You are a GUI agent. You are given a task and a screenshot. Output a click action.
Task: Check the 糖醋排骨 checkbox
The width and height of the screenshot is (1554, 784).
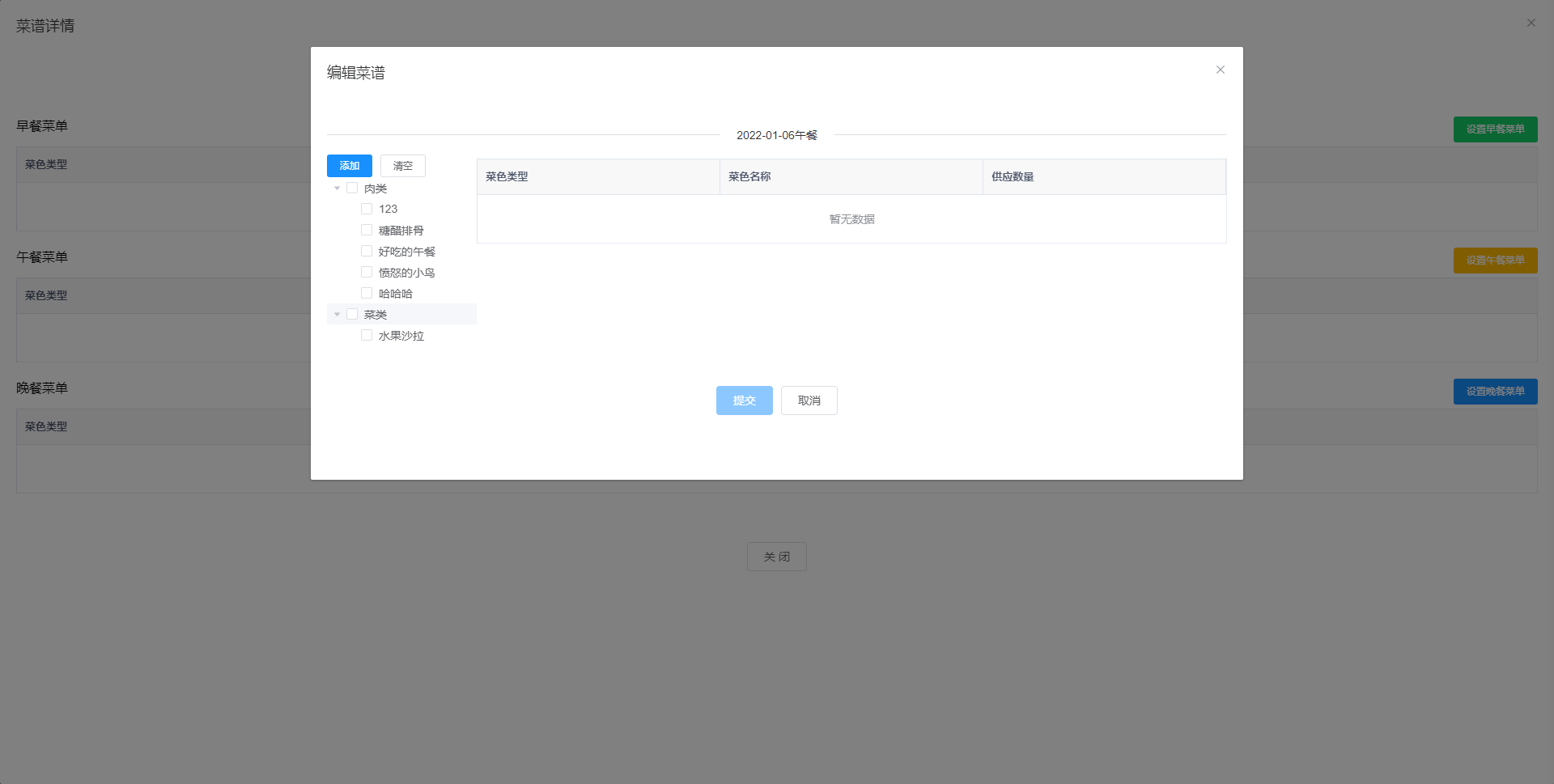pos(367,230)
